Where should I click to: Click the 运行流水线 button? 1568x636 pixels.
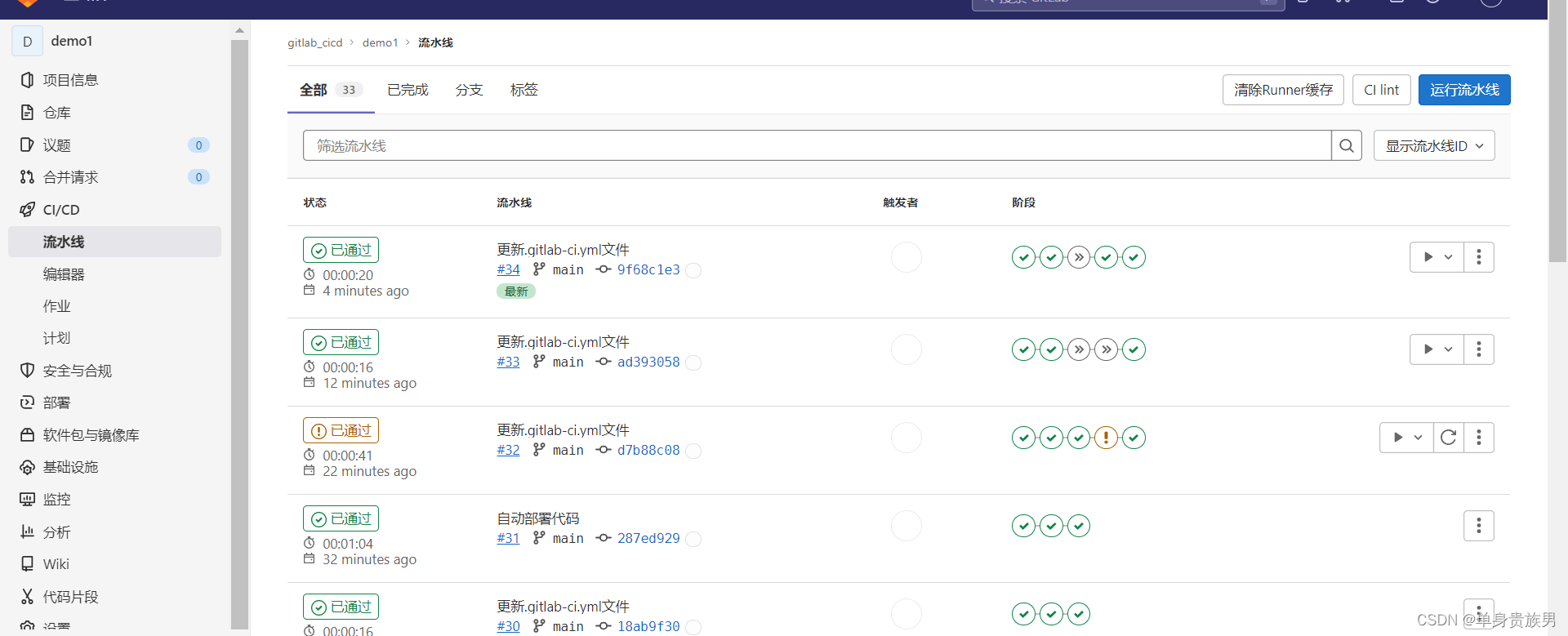tap(1464, 90)
